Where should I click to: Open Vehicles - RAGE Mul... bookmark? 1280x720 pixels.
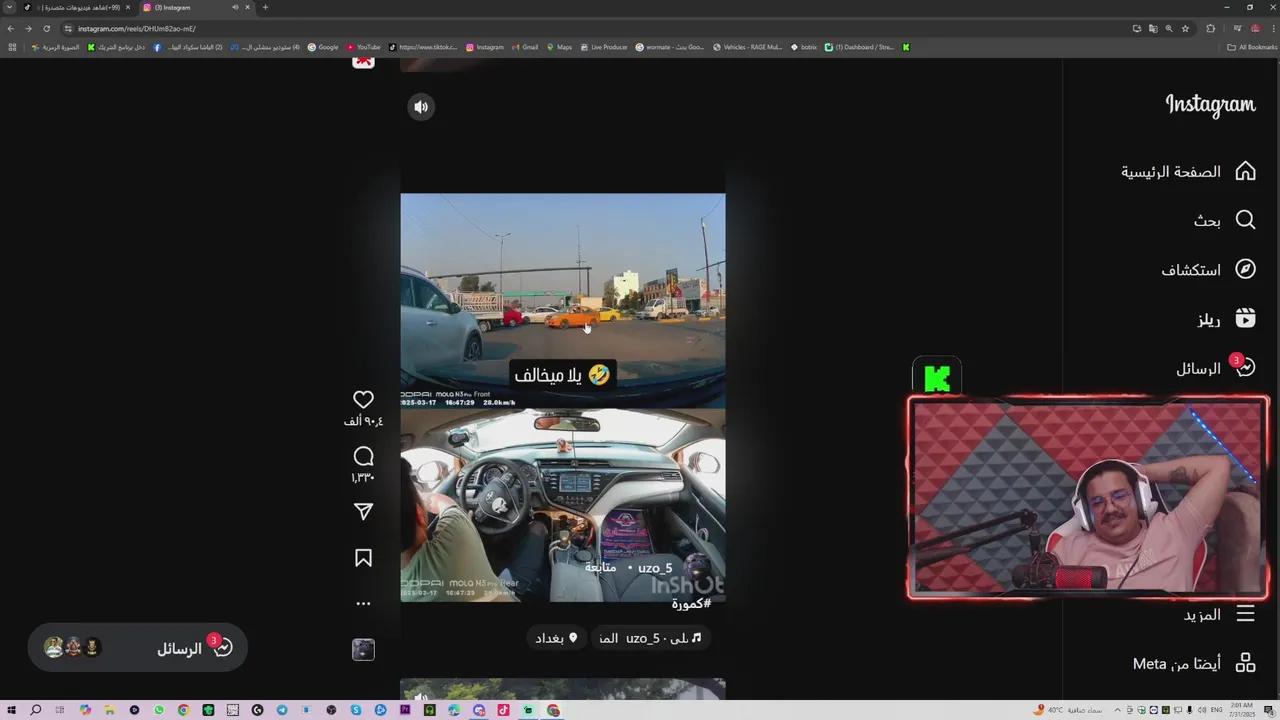[748, 47]
